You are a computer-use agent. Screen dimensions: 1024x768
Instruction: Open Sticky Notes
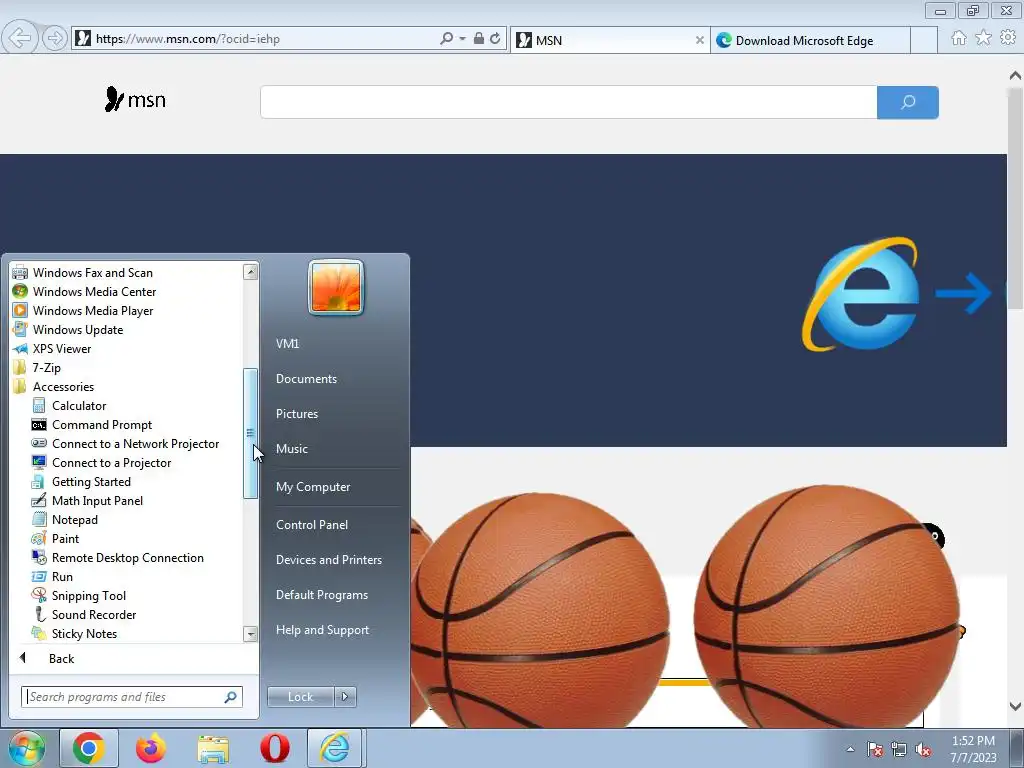[x=84, y=633]
